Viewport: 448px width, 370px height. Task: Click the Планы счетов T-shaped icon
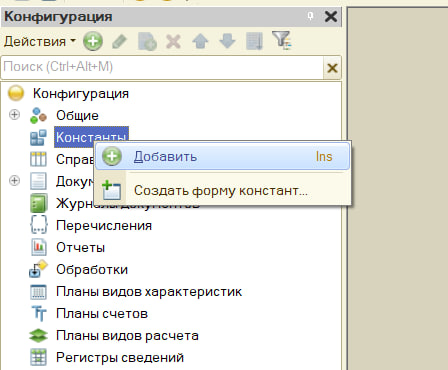(39, 314)
